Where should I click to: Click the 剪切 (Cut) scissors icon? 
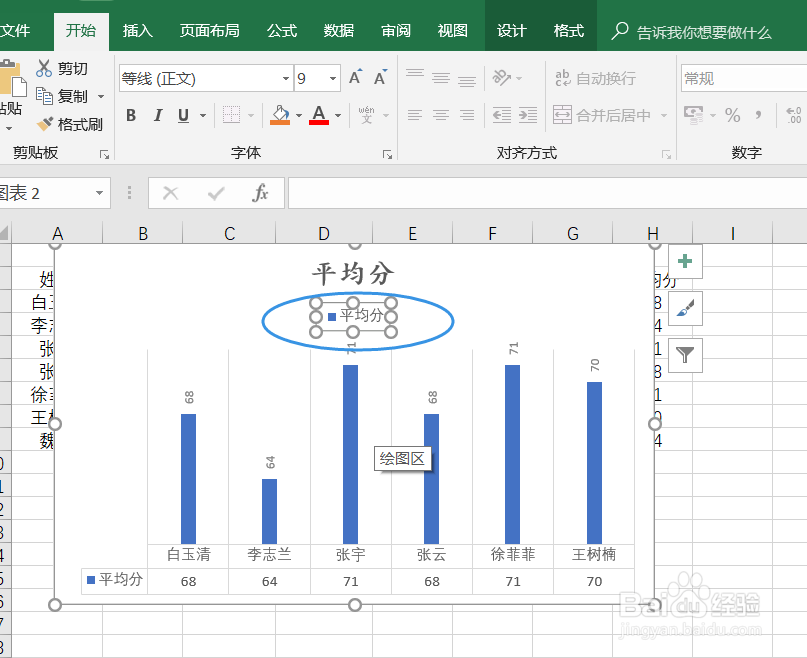coord(44,67)
